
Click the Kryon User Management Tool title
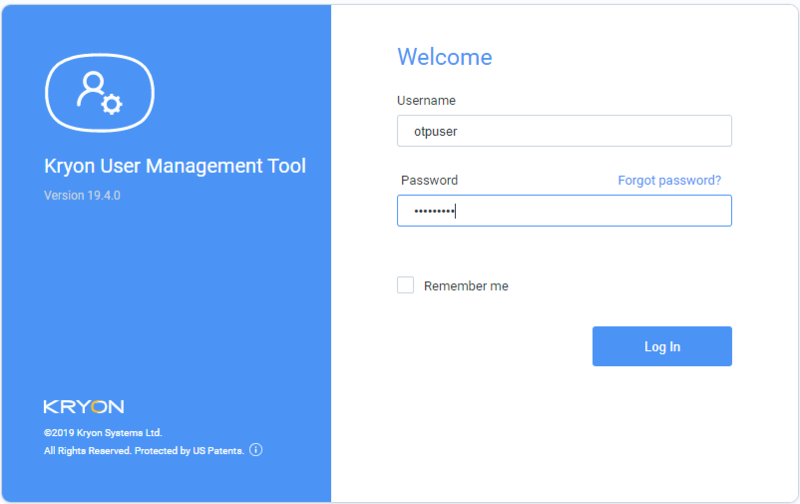pyautogui.click(x=175, y=166)
